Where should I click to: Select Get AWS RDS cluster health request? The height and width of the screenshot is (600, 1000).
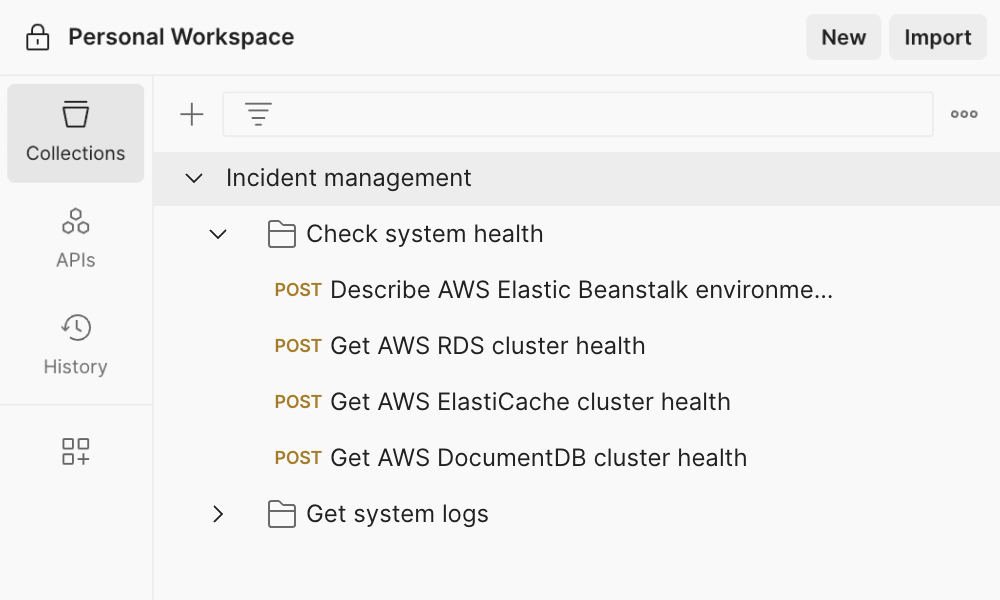pos(487,346)
